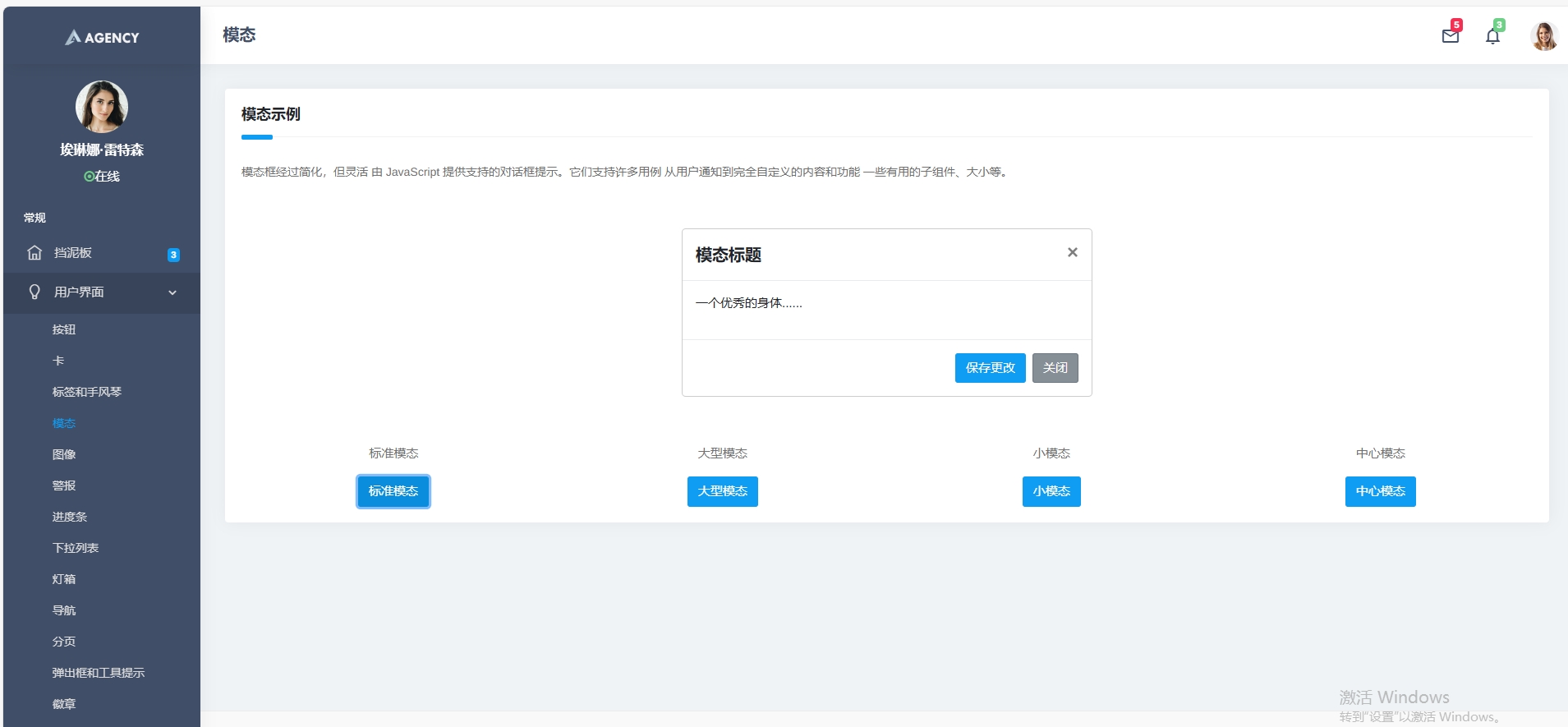This screenshot has height=727, width=1568.
Task: Click the red mail badge showing 5
Action: [x=1456, y=25]
